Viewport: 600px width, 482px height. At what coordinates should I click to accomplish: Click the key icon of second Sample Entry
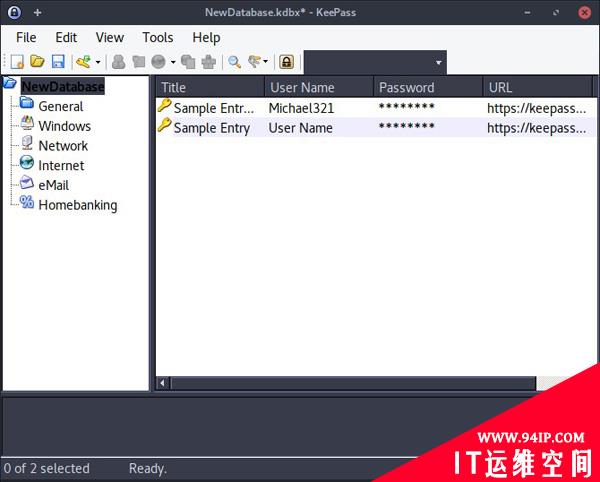click(164, 125)
